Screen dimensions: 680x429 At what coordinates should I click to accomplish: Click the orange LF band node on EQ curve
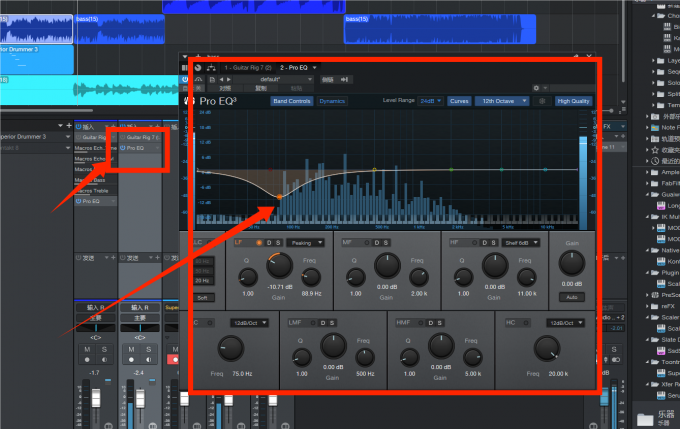pyautogui.click(x=279, y=197)
